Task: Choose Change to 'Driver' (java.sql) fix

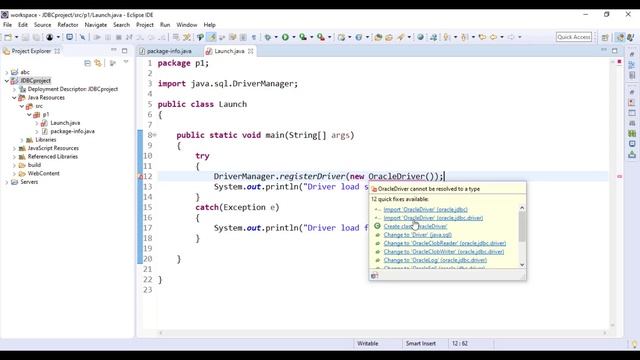Action: (418, 235)
